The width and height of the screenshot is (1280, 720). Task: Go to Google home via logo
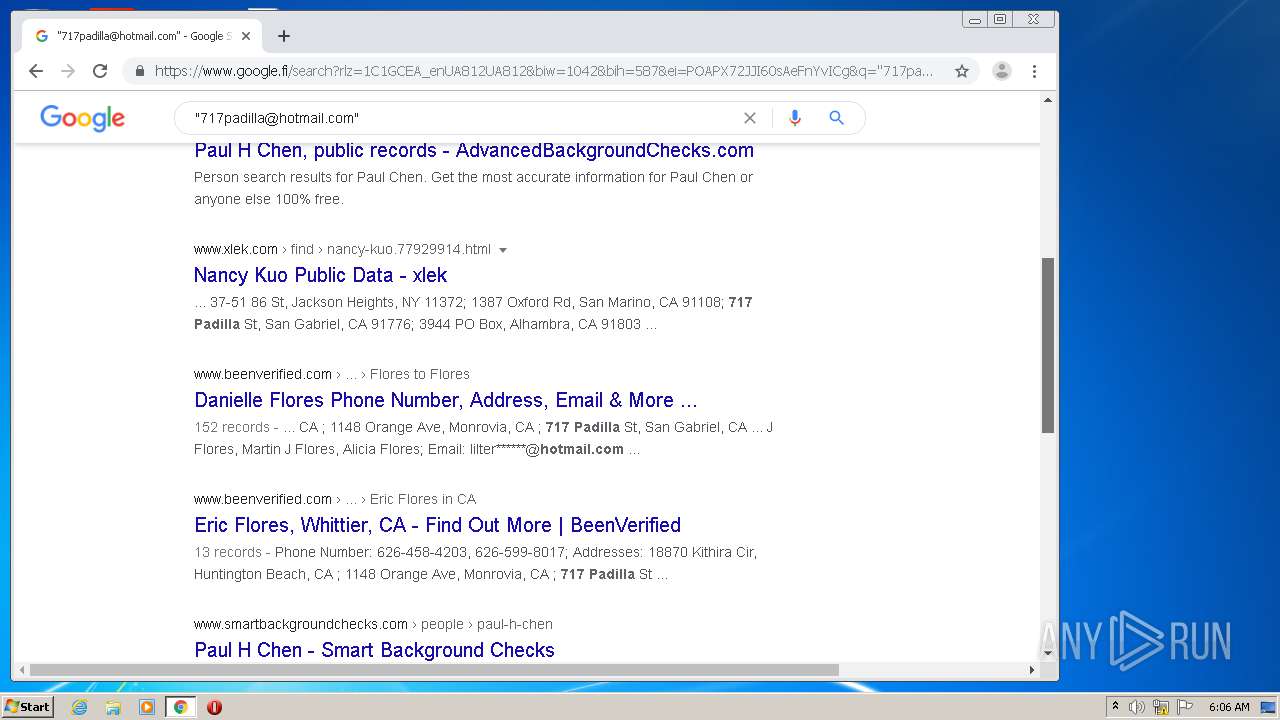(x=83, y=118)
